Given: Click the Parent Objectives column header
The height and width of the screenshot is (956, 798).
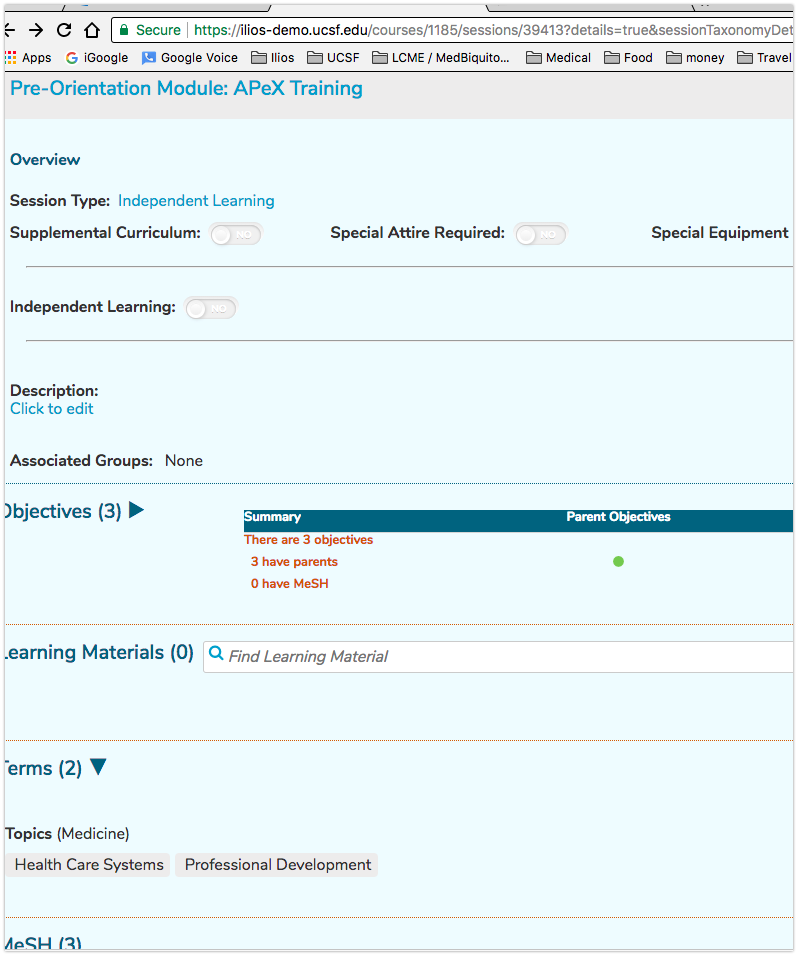Looking at the screenshot, I should click(618, 517).
